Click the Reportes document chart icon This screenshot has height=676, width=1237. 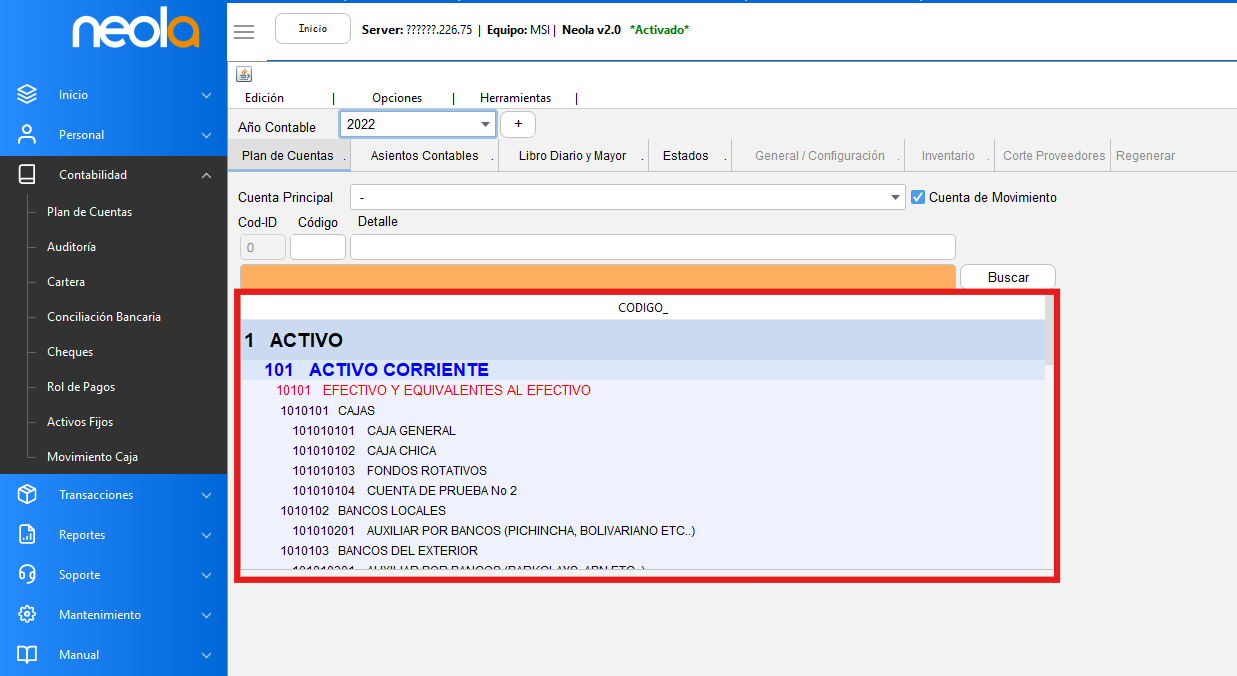pos(27,535)
